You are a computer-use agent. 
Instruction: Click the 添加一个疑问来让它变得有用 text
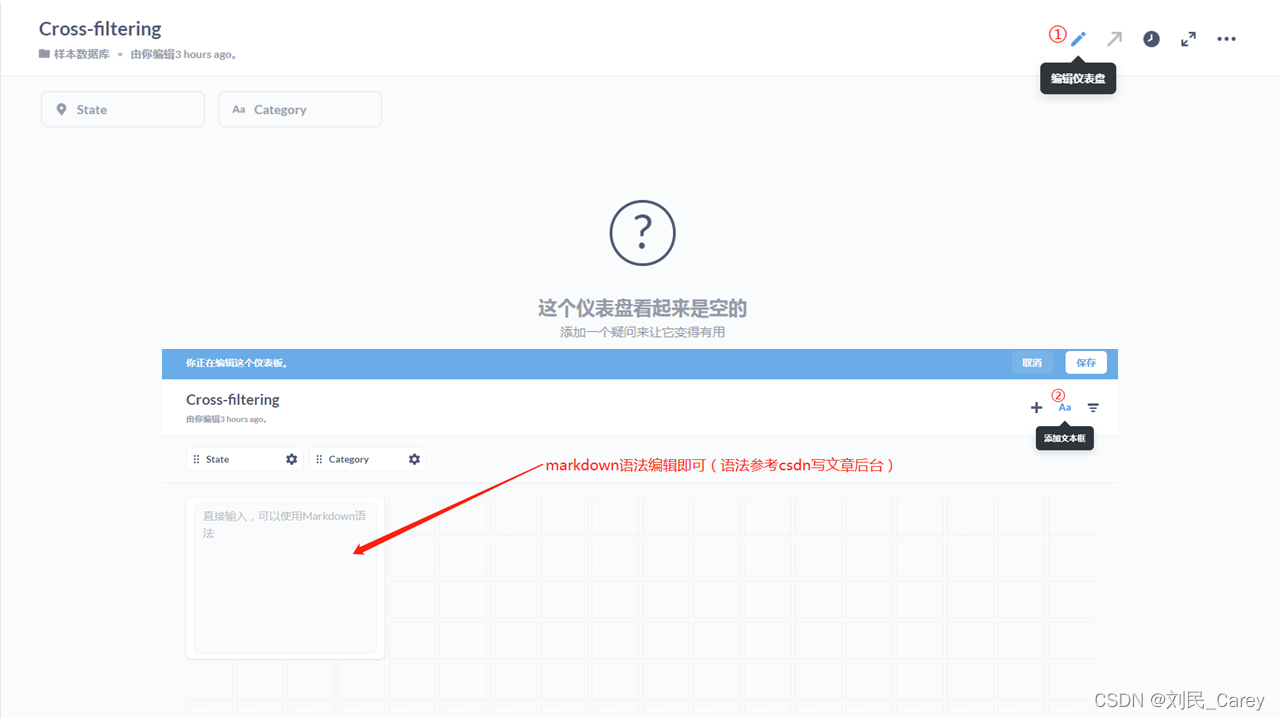coord(643,332)
